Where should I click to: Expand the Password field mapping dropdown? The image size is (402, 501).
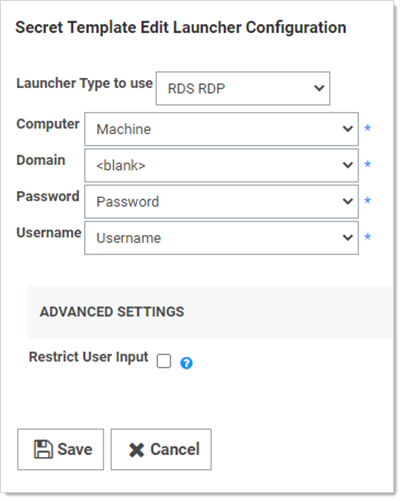(x=221, y=202)
